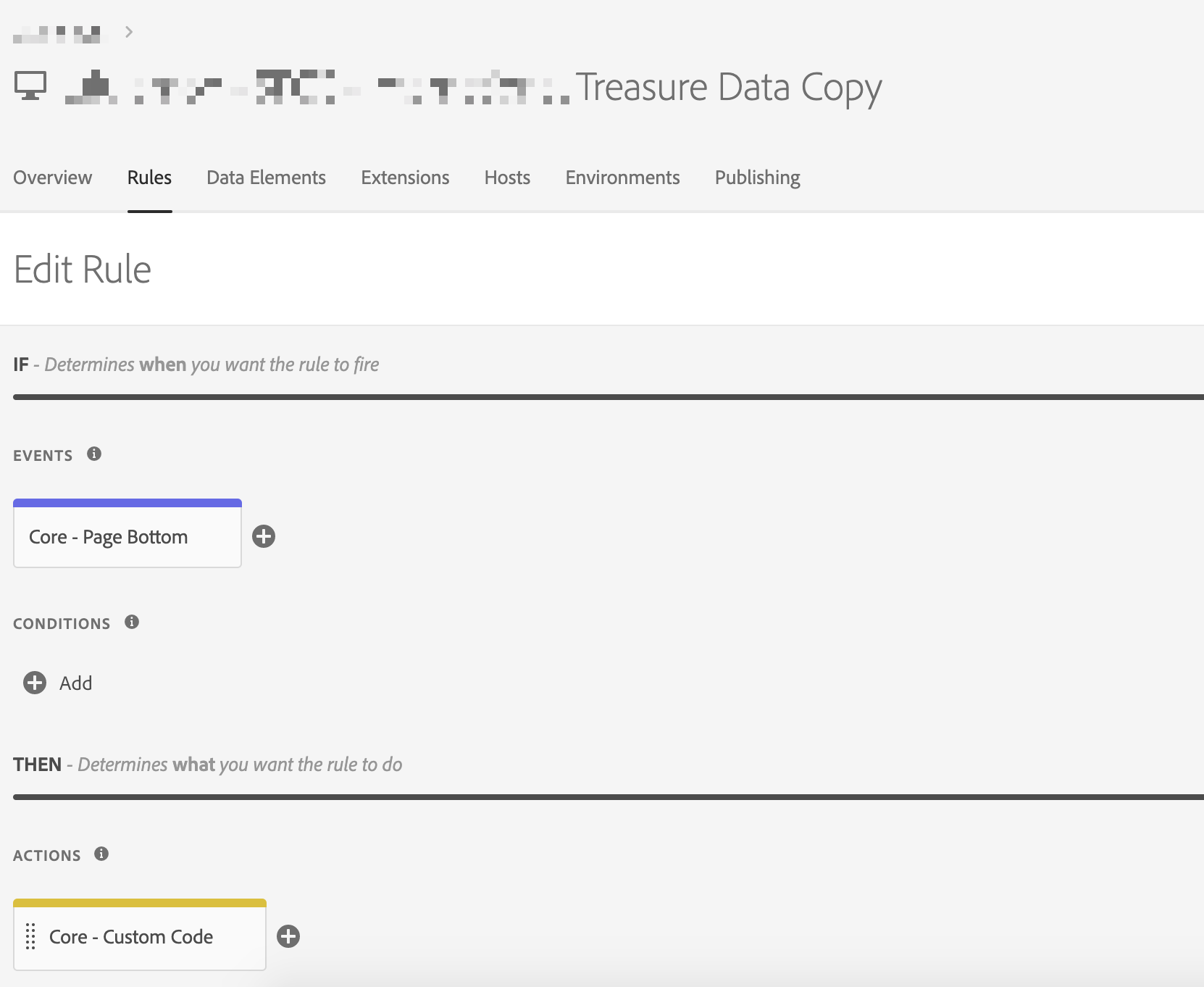The width and height of the screenshot is (1204, 987).
Task: Open the Hosts tab
Action: (x=507, y=178)
